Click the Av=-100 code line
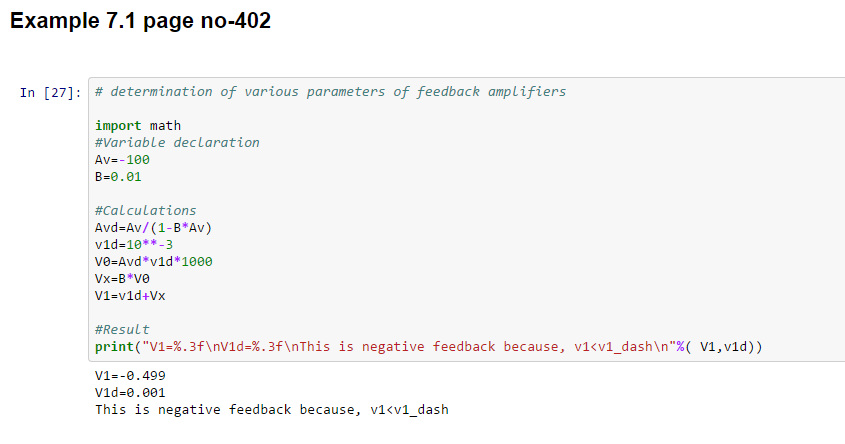Image resolution: width=845 pixels, height=444 pixels. [x=122, y=159]
